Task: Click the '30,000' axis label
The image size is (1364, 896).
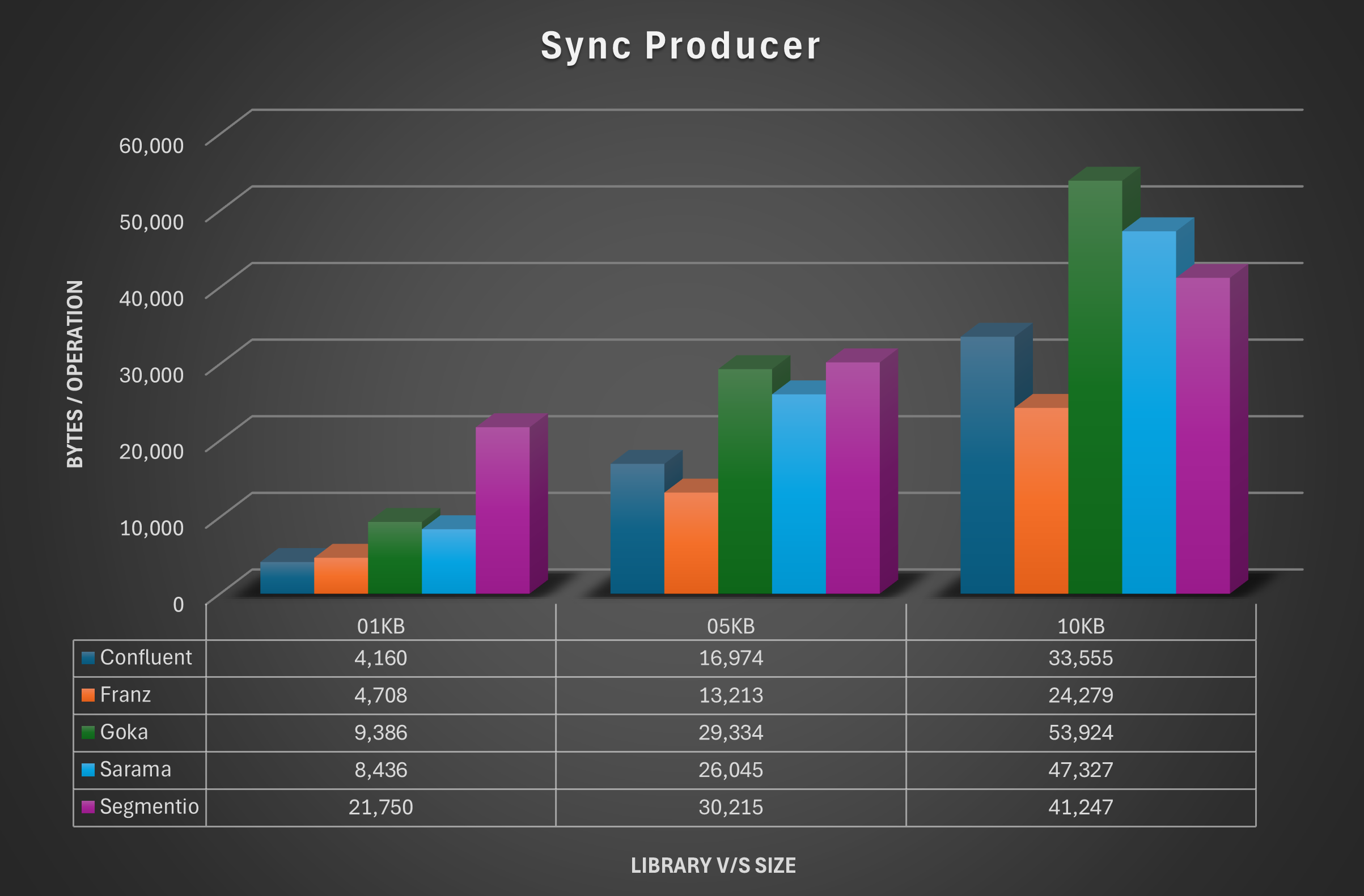Action: click(151, 375)
